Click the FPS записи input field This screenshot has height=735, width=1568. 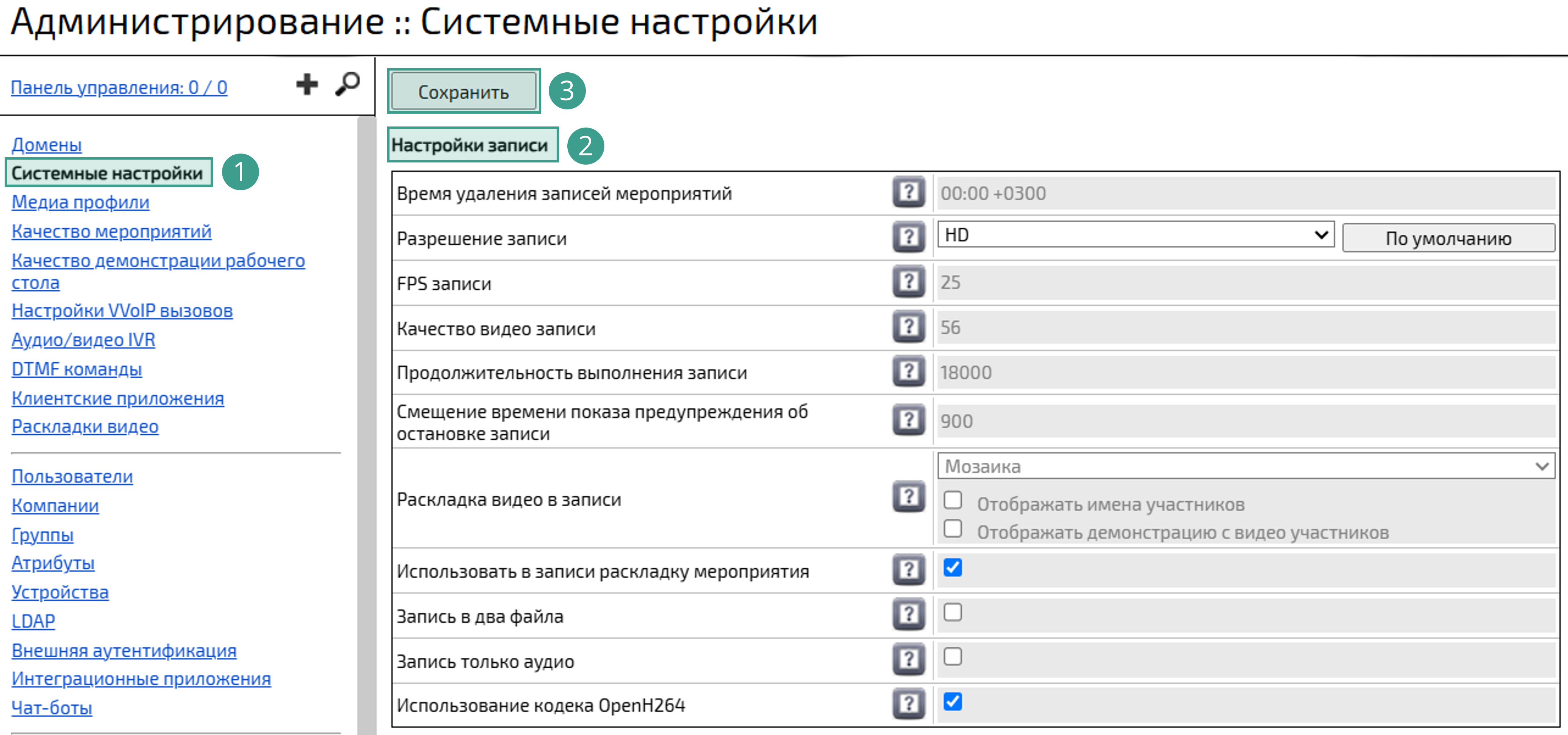[x=1245, y=282]
